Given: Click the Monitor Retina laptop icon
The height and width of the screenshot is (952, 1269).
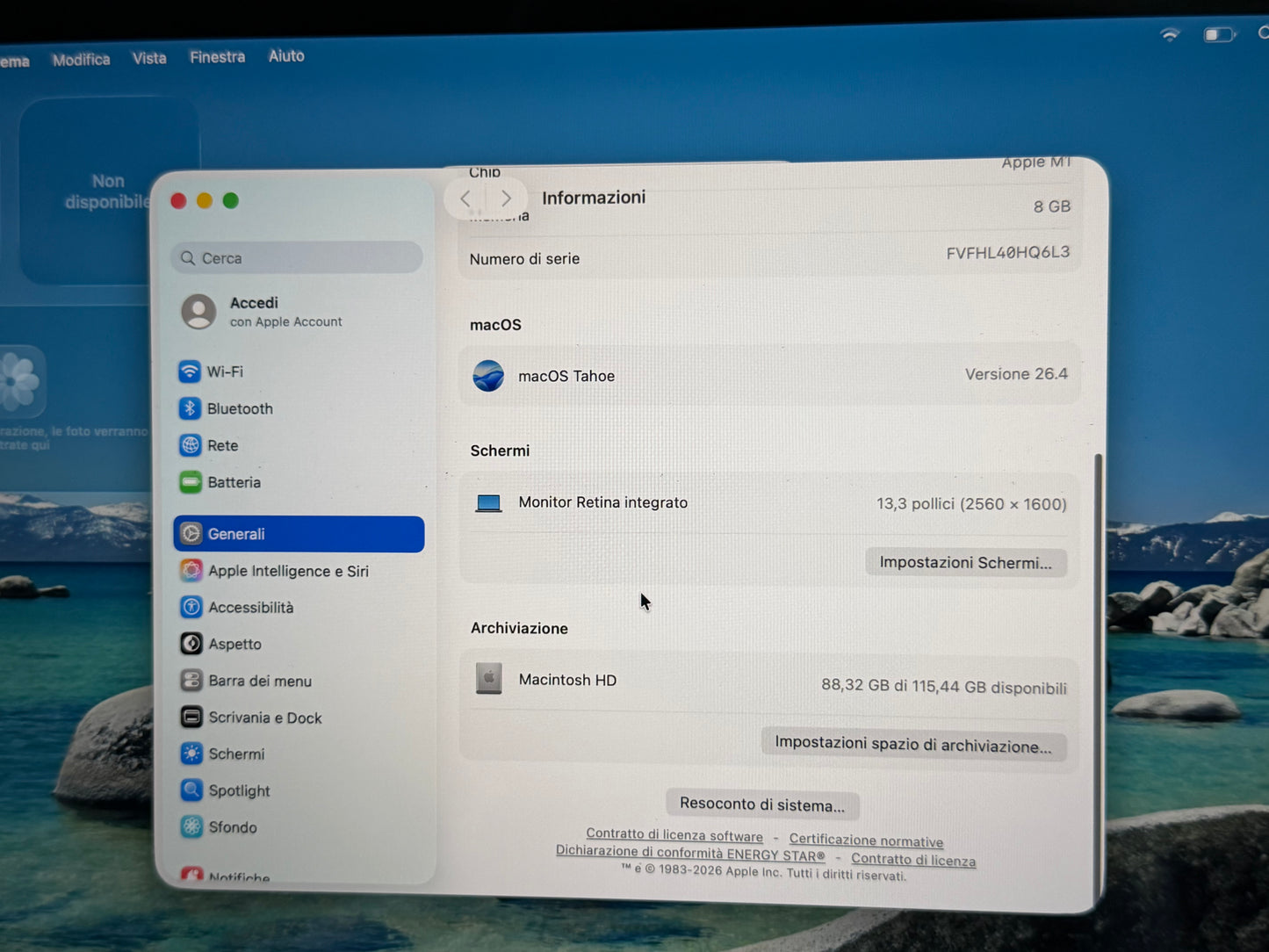Looking at the screenshot, I should (x=488, y=503).
